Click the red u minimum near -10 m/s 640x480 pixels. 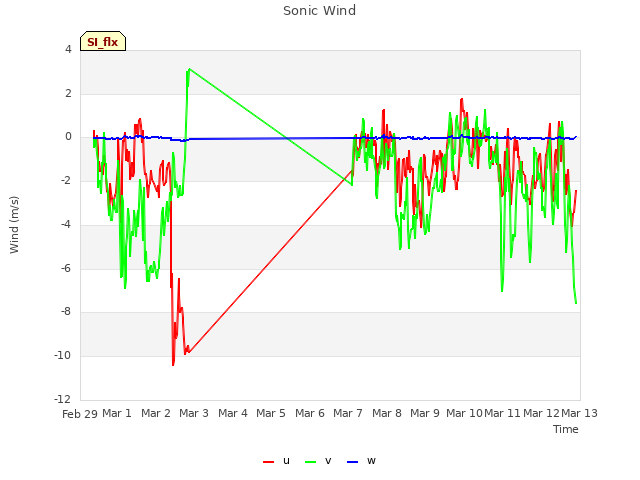(173, 364)
